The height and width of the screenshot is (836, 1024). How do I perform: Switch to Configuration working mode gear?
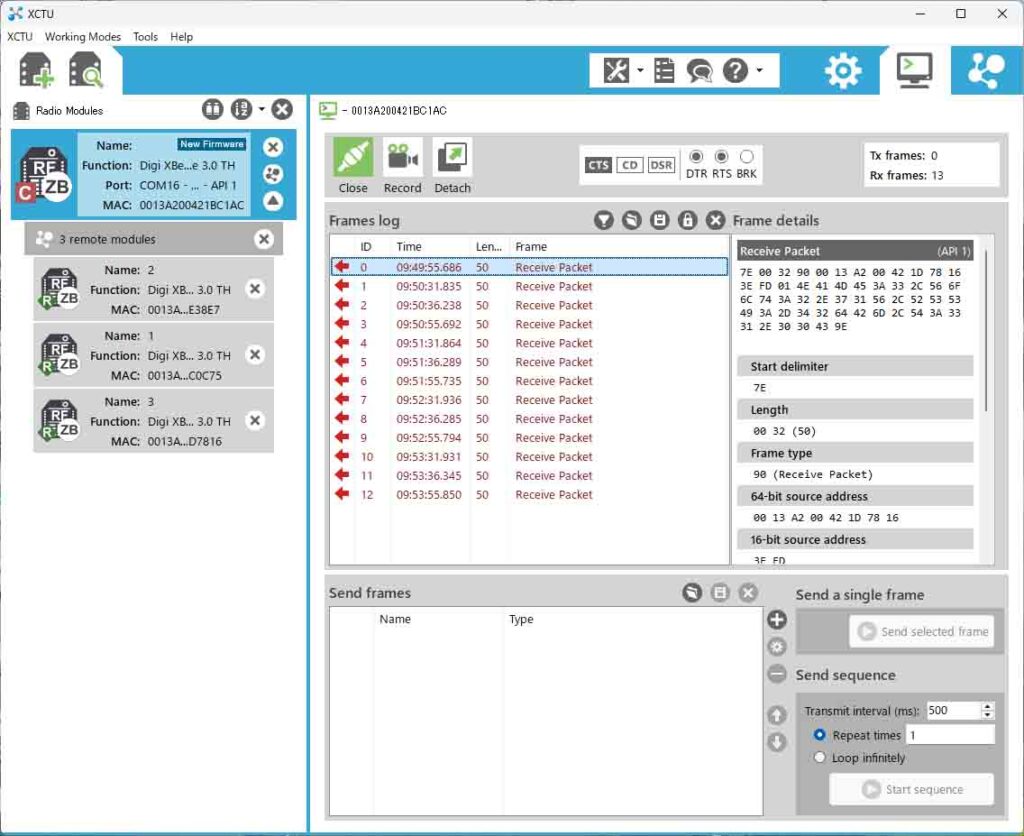(843, 71)
